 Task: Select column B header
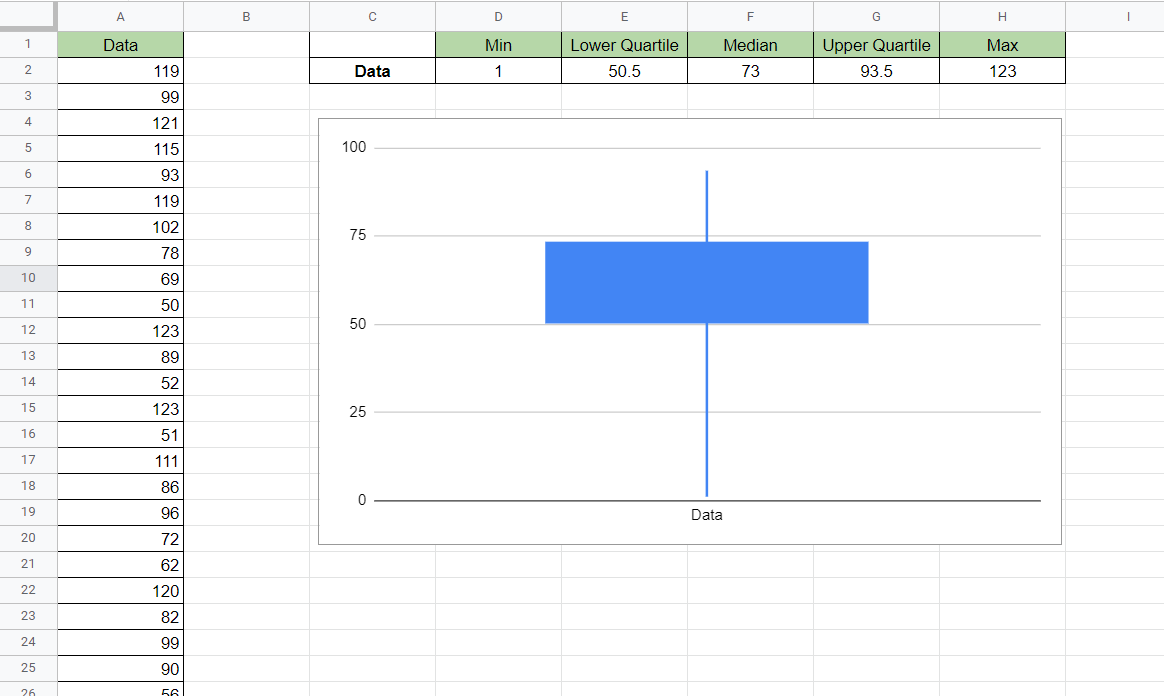(246, 16)
